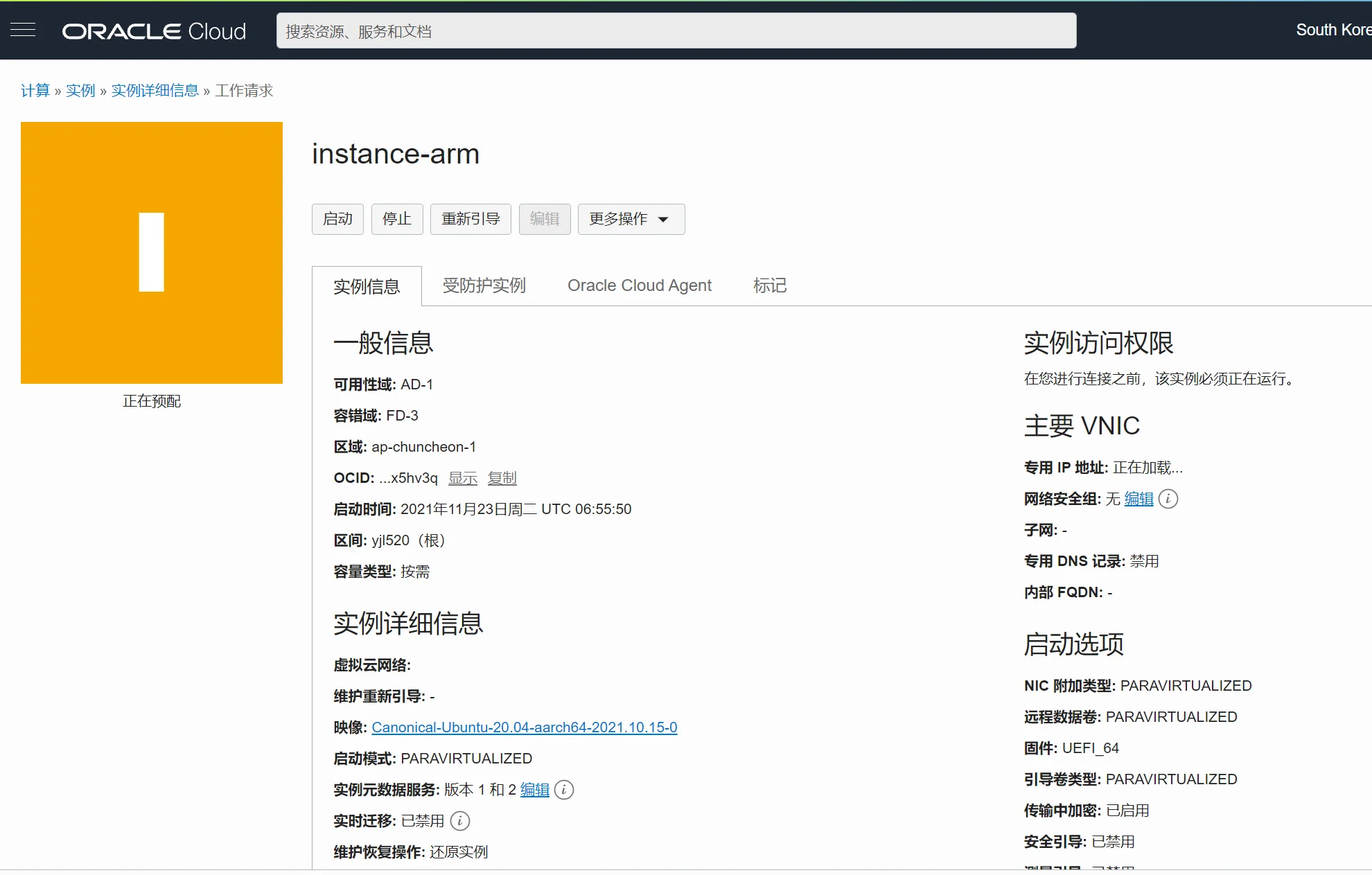Click the 启动选项 section heading

point(1074,644)
